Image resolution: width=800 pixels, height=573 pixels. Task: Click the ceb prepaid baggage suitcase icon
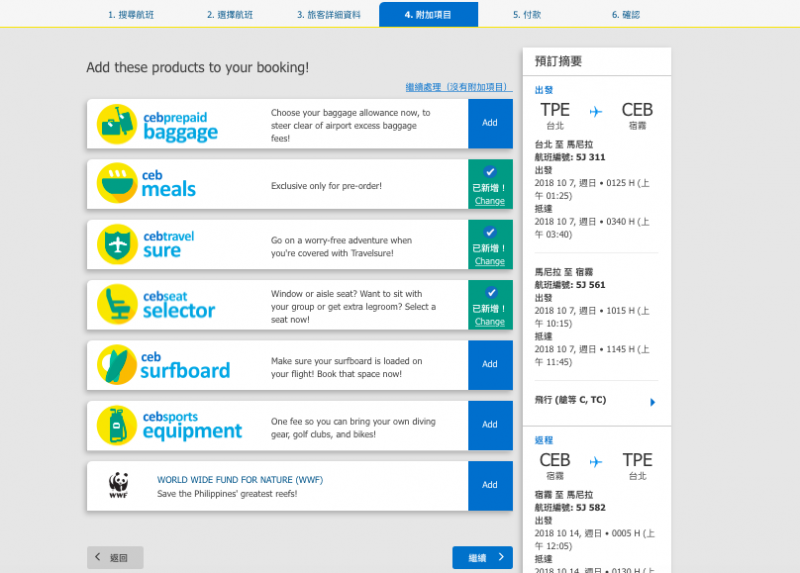pos(117,124)
